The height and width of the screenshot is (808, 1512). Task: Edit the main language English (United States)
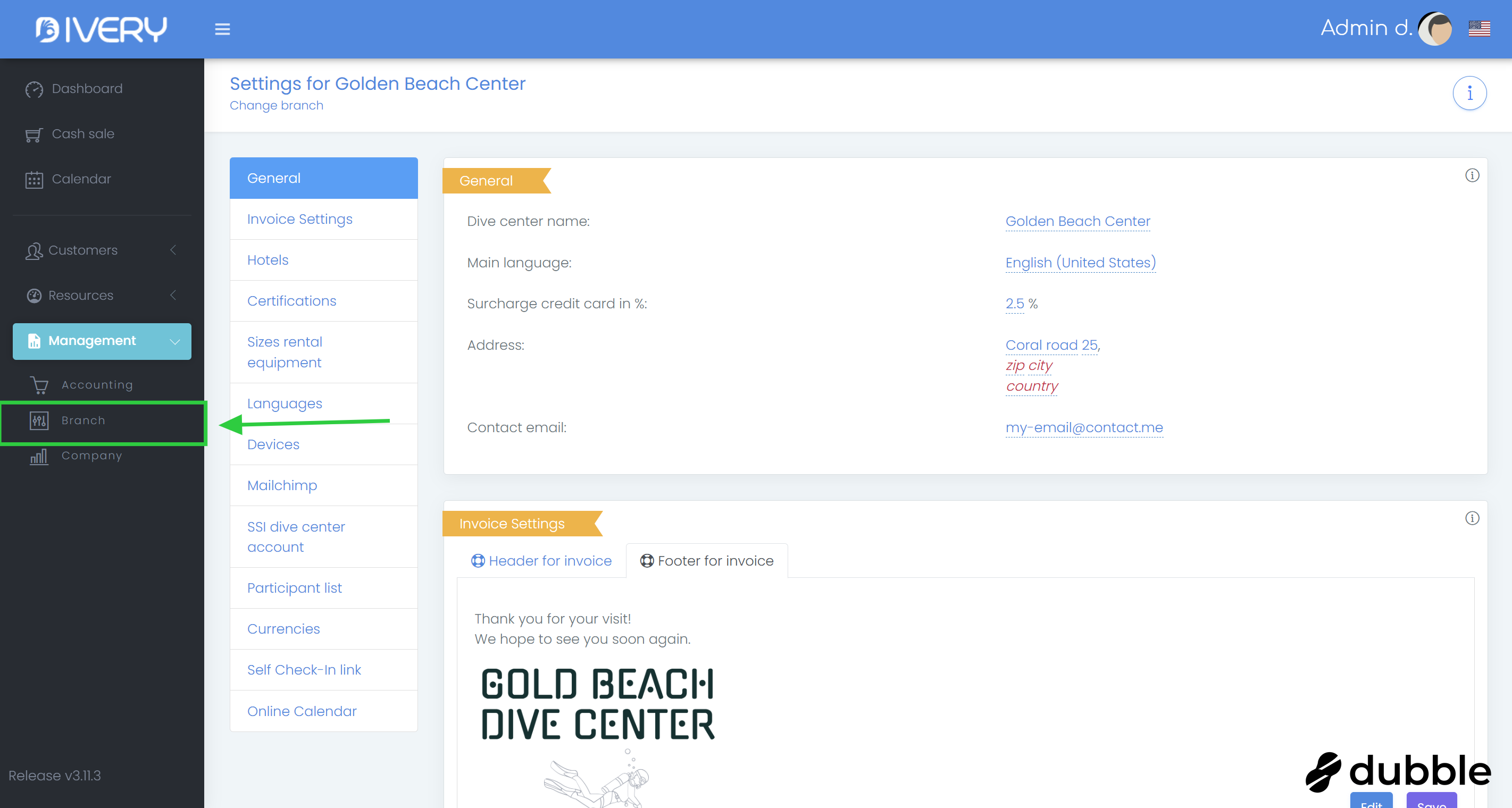[1080, 262]
